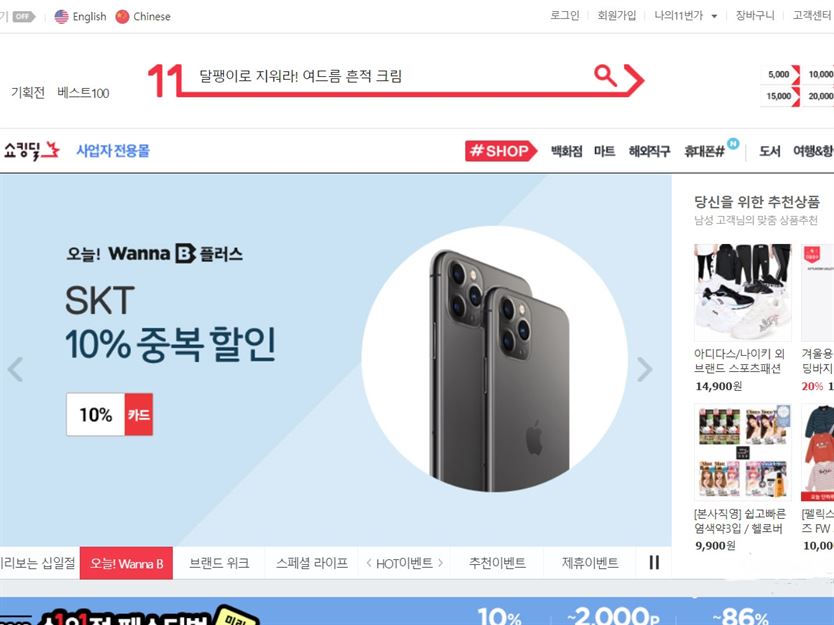
Task: Click the left chevron beside HOT이벤트
Action: 369,562
